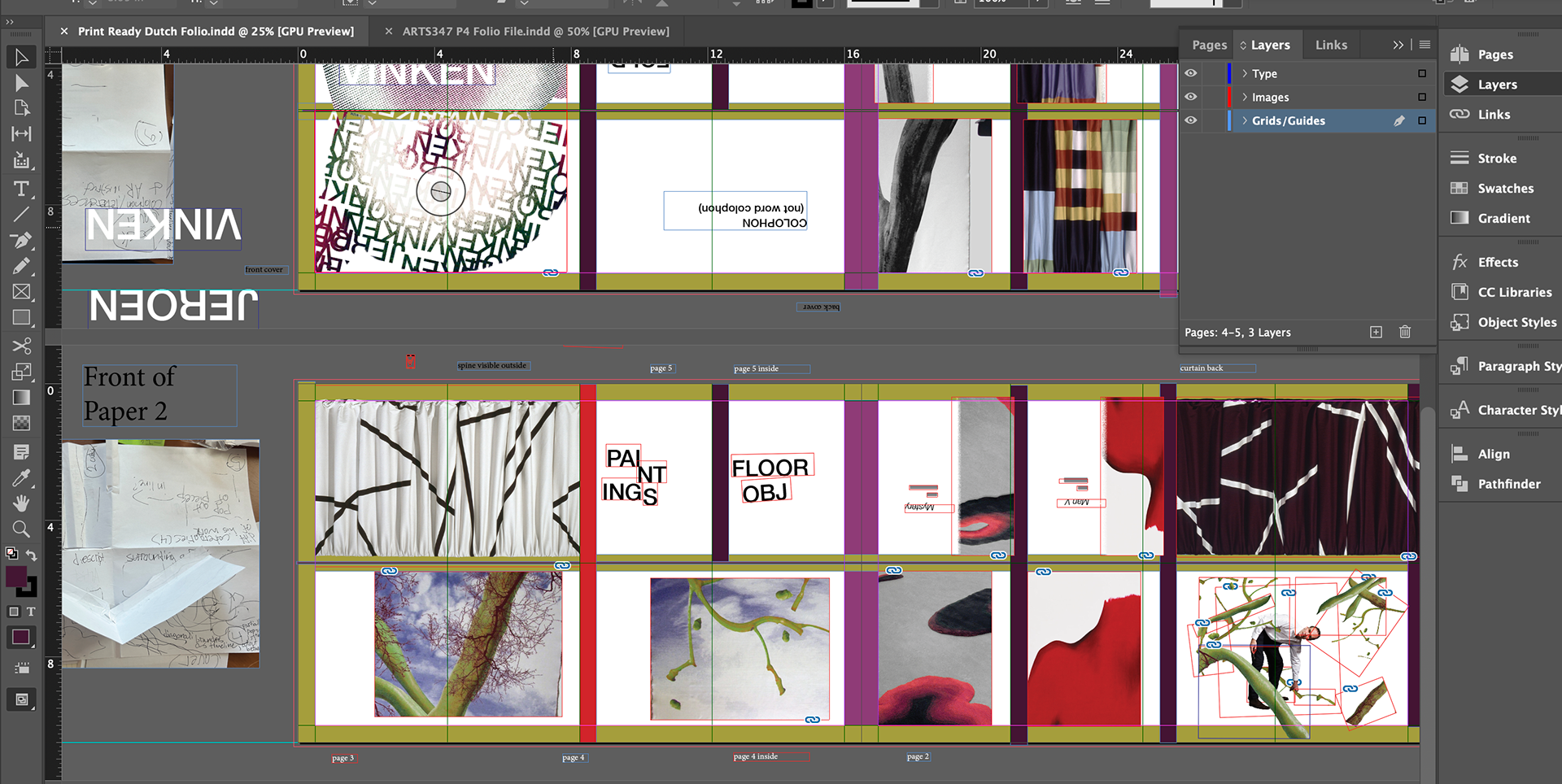Viewport: 1562px width, 784px height.
Task: Select the Free Transform tool
Action: tap(22, 372)
